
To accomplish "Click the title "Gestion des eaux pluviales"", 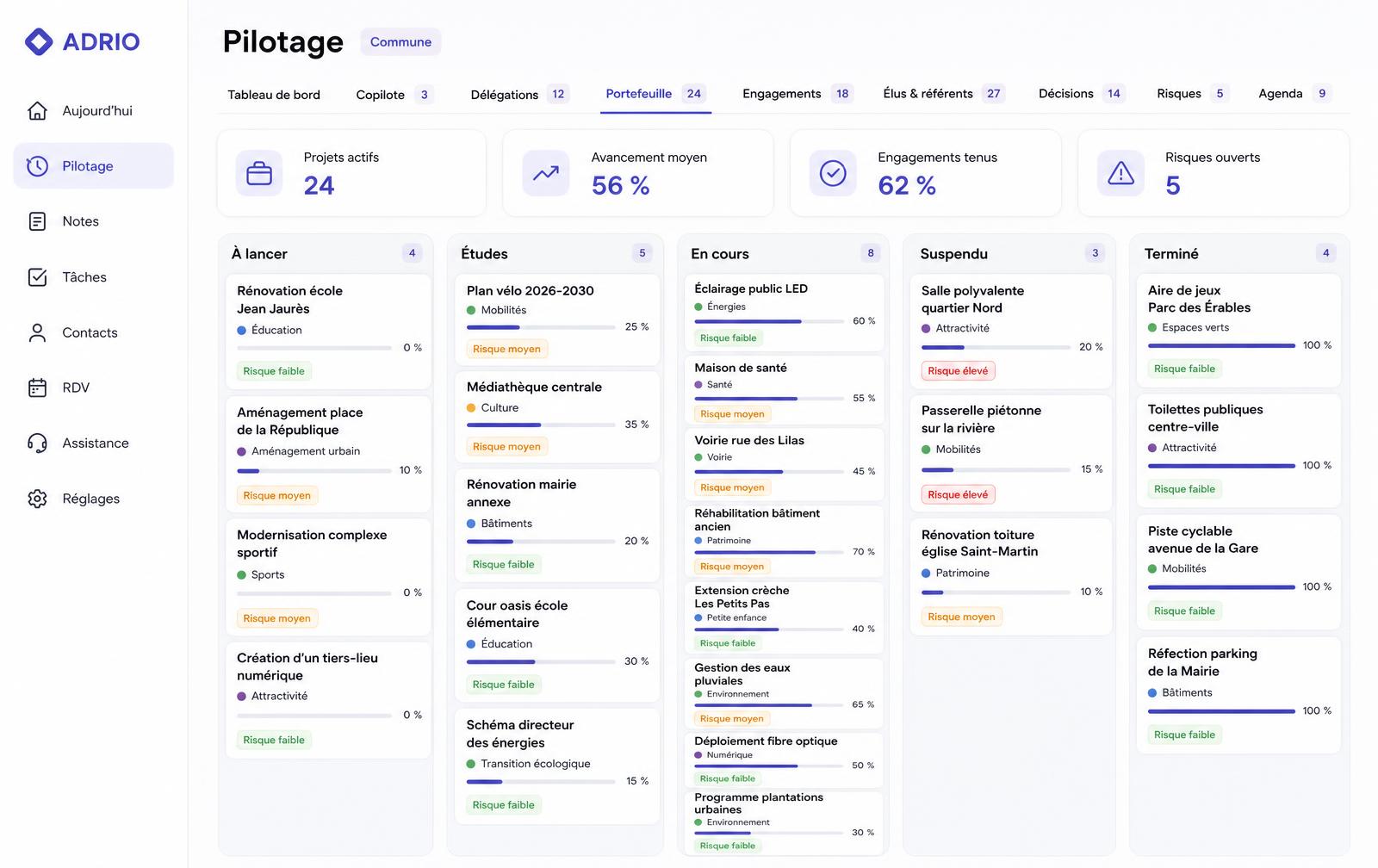I will point(742,674).
